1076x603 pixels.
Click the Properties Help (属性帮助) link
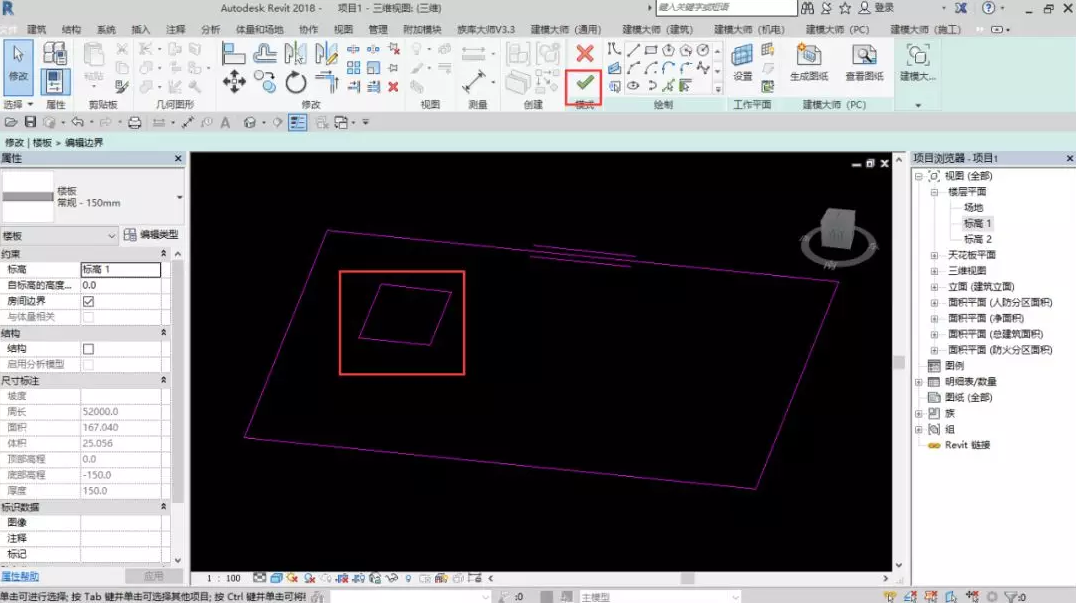point(20,576)
